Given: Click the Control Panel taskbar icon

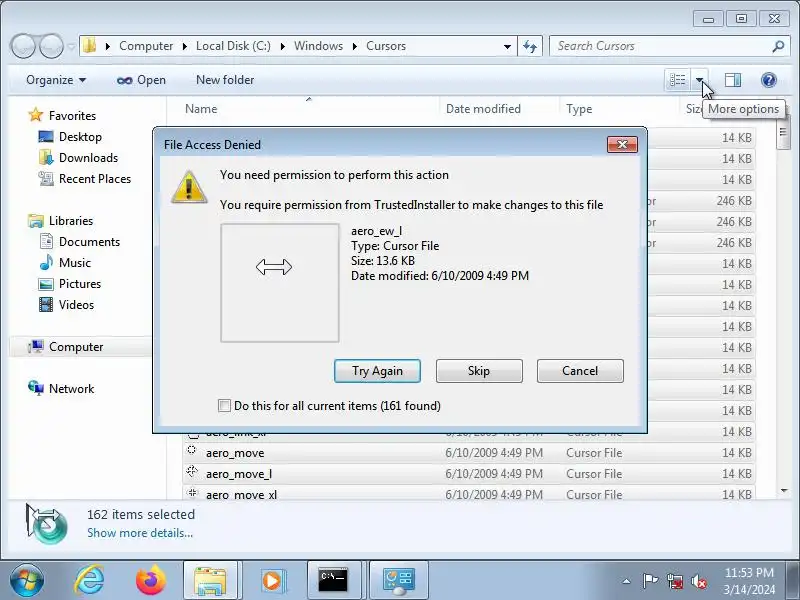Looking at the screenshot, I should tap(399, 581).
